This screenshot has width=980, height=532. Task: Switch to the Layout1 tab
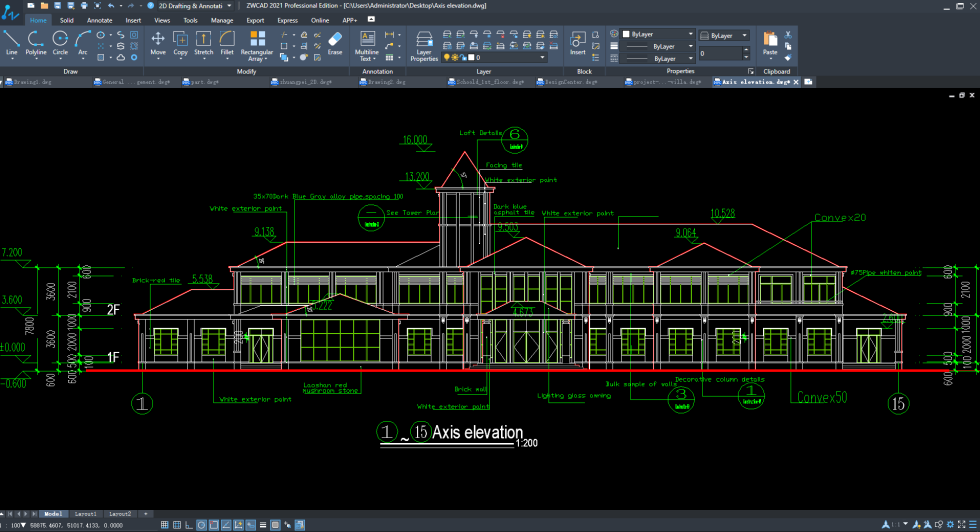click(84, 513)
